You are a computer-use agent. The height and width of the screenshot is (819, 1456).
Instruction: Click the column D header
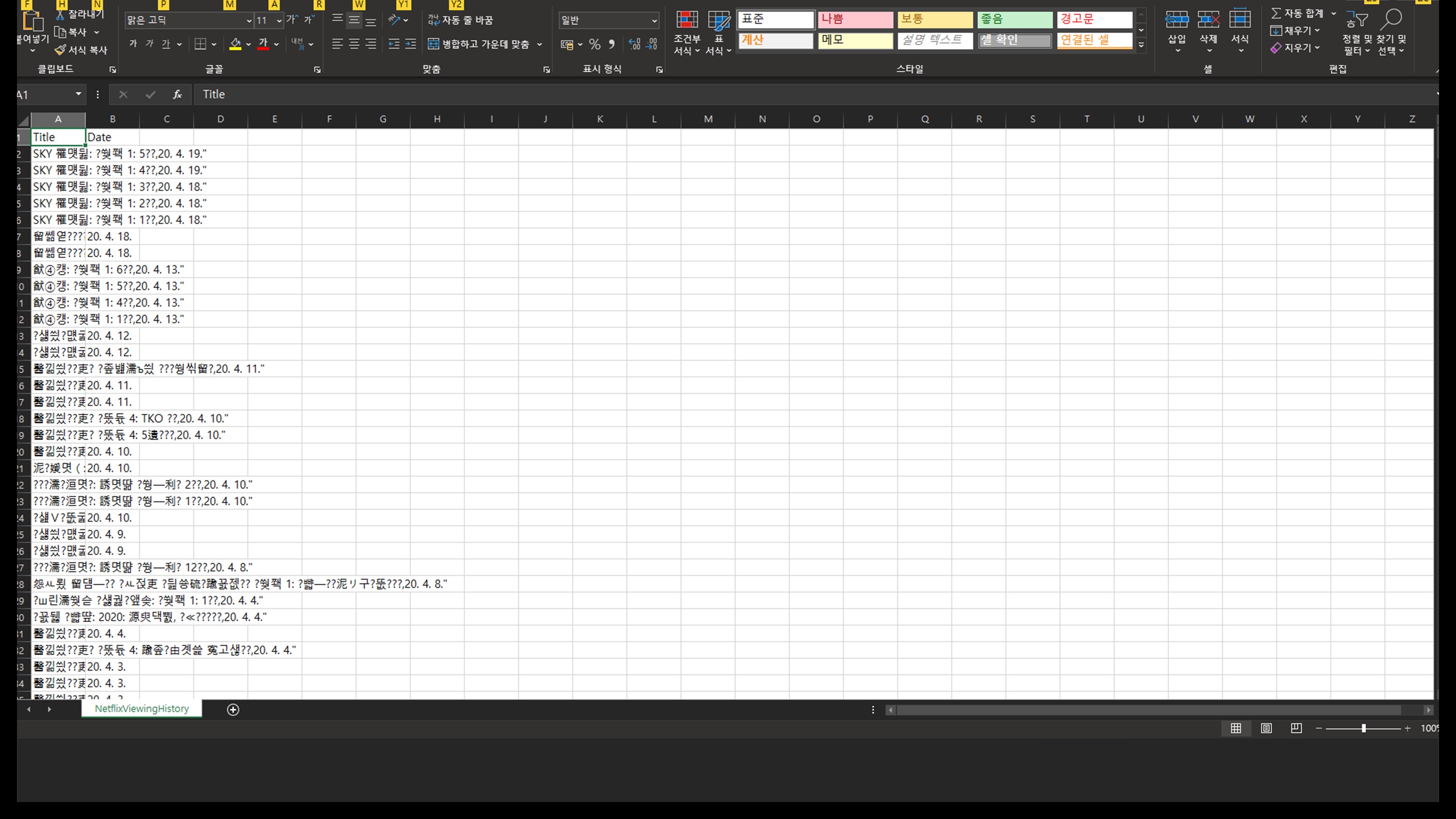pos(220,119)
